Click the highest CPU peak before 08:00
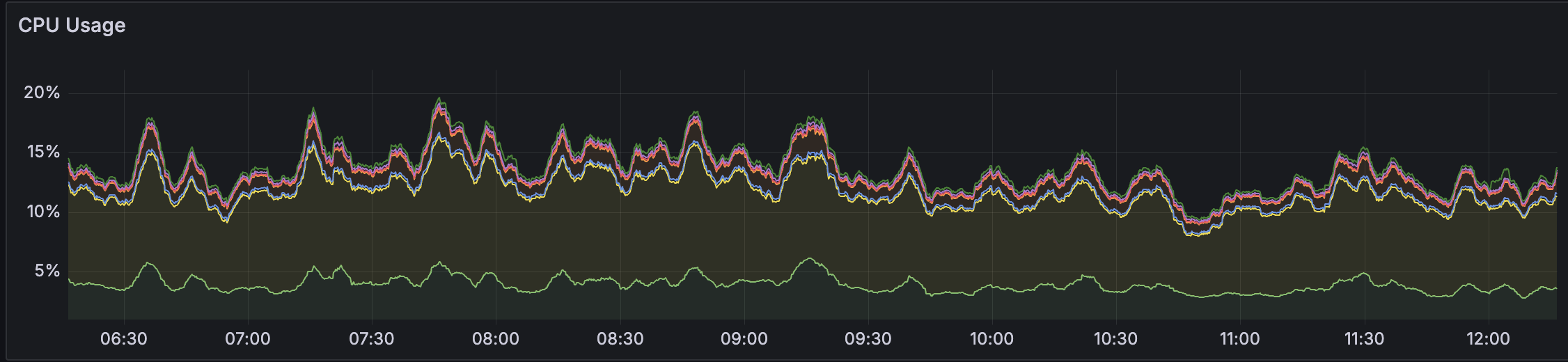The width and height of the screenshot is (1568, 362). pos(439,99)
